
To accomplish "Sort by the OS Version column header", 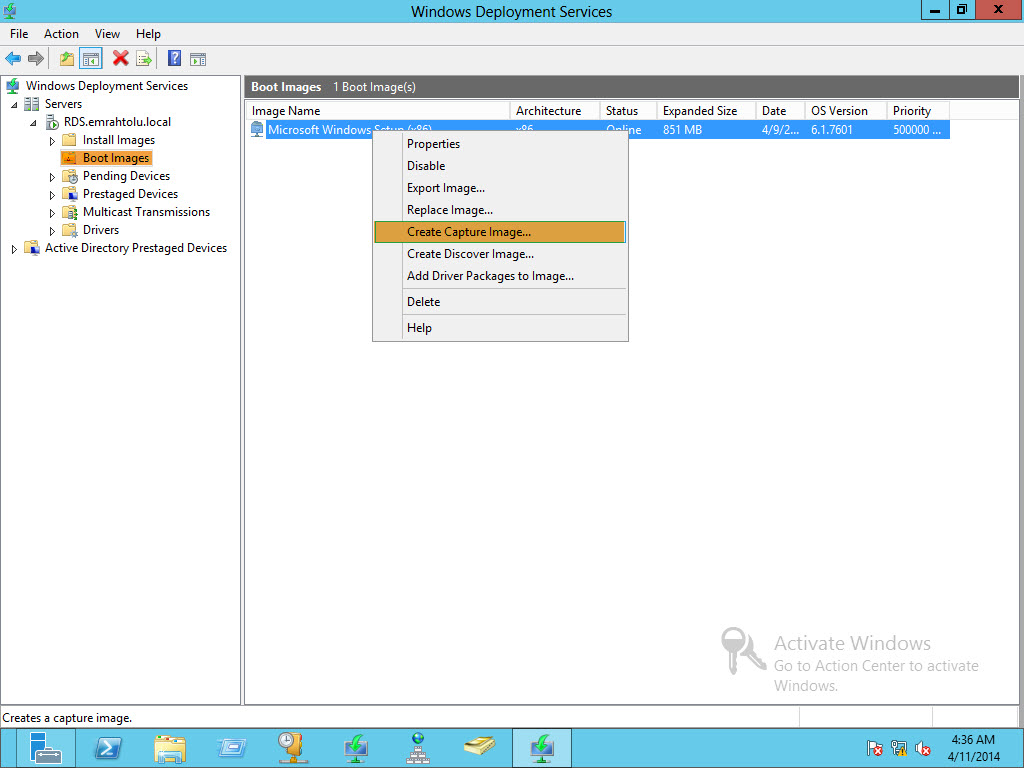I will click(846, 111).
